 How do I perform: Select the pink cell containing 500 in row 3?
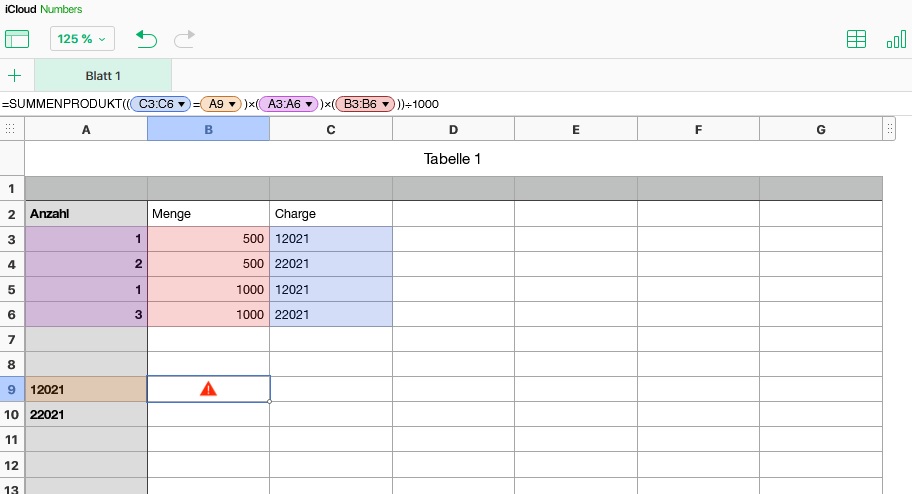208,239
